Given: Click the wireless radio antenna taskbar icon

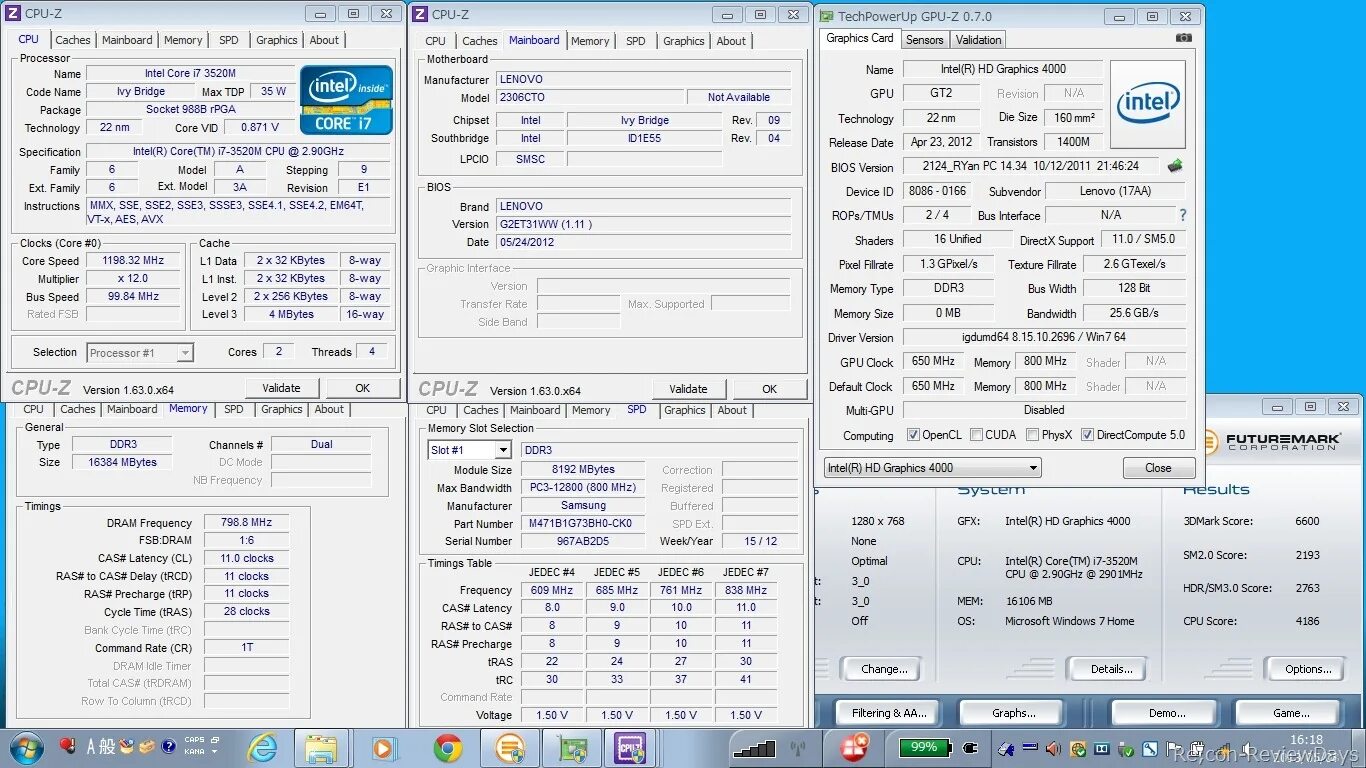Looking at the screenshot, I should 797,748.
